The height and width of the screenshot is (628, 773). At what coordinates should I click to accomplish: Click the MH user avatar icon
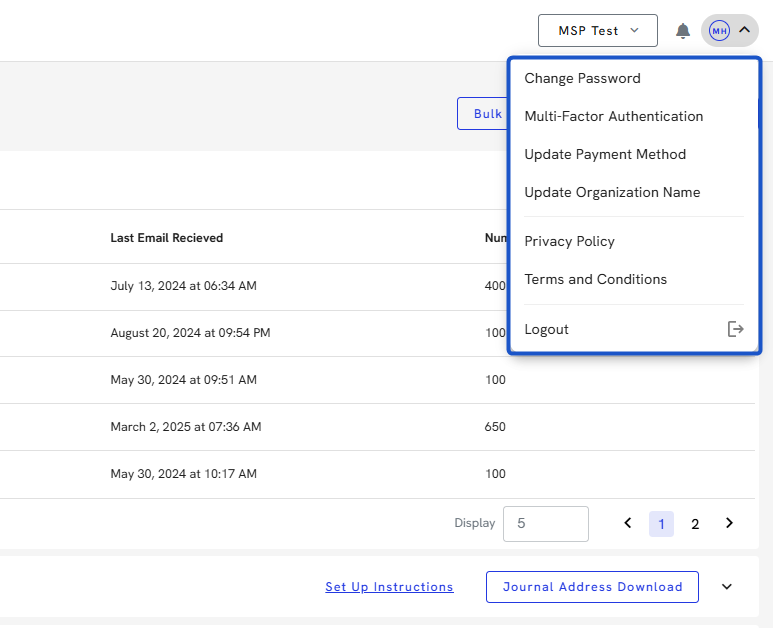719,31
